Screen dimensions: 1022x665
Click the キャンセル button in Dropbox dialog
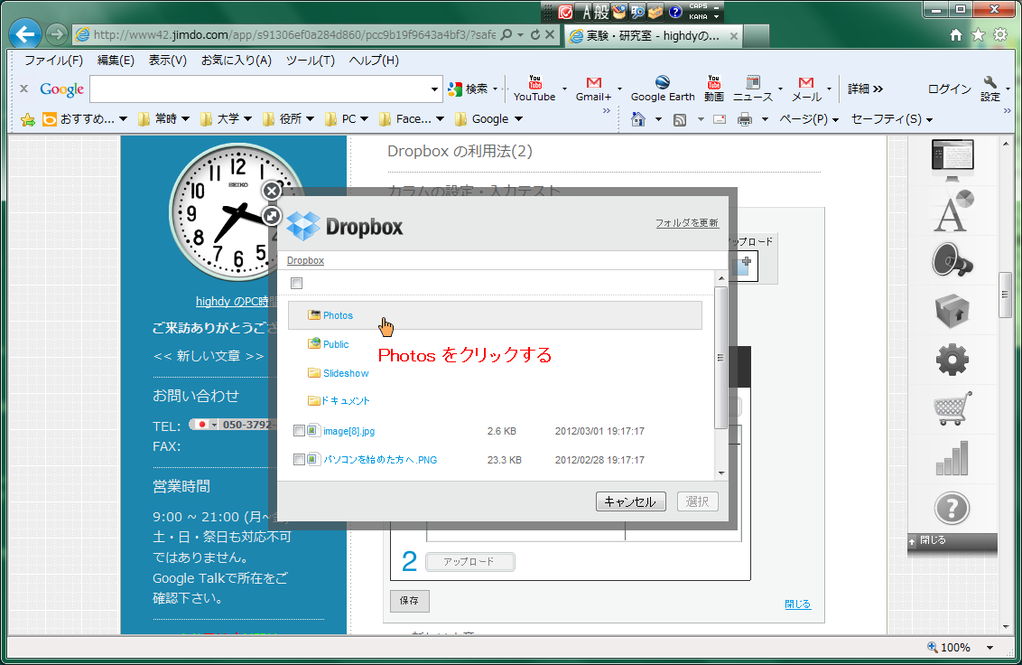tap(630, 501)
